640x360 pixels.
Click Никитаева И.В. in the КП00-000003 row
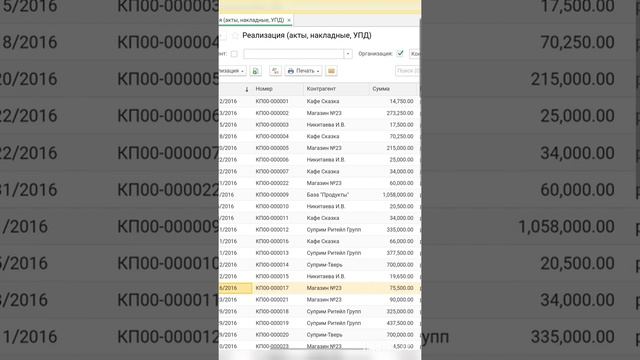click(x=326, y=125)
